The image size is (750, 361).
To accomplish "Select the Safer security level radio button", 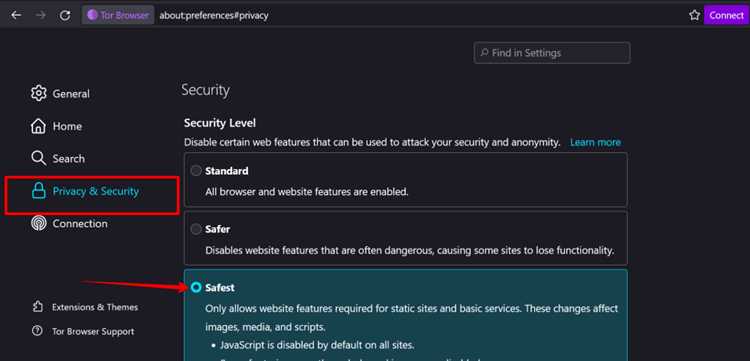I will click(x=196, y=230).
